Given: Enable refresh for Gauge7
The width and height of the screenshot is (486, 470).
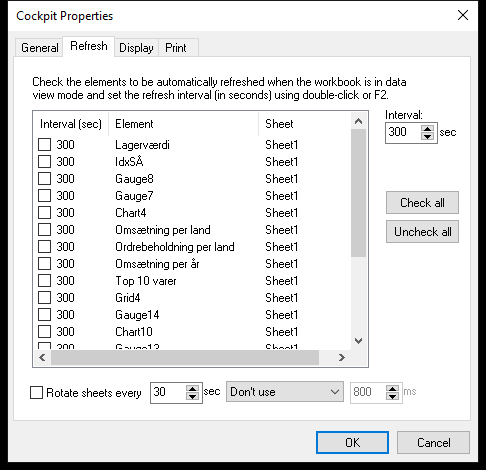Looking at the screenshot, I should pos(44,196).
